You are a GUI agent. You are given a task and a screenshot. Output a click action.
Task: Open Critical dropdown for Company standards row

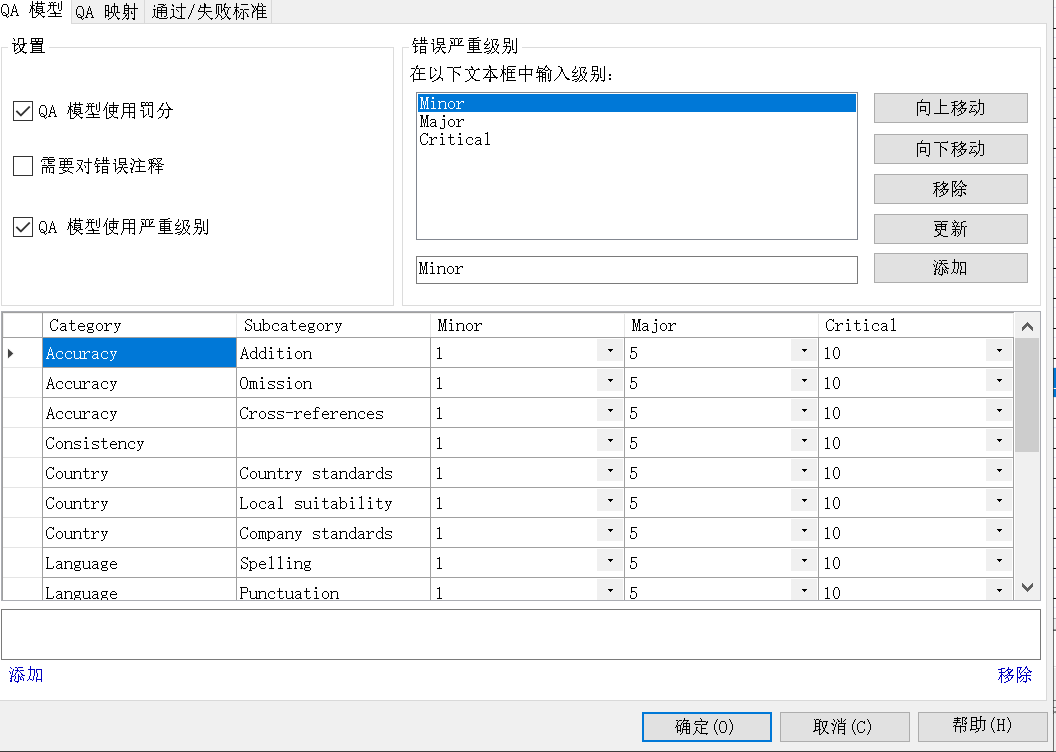click(999, 531)
